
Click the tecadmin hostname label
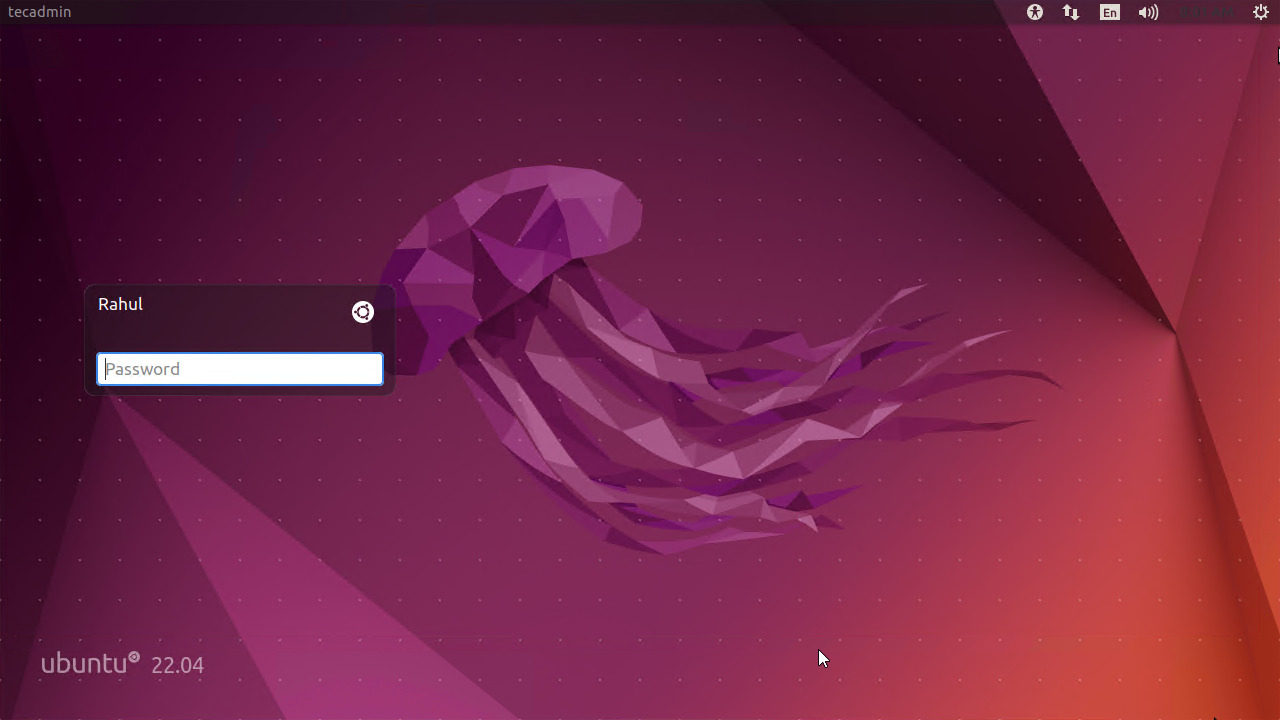coord(40,12)
